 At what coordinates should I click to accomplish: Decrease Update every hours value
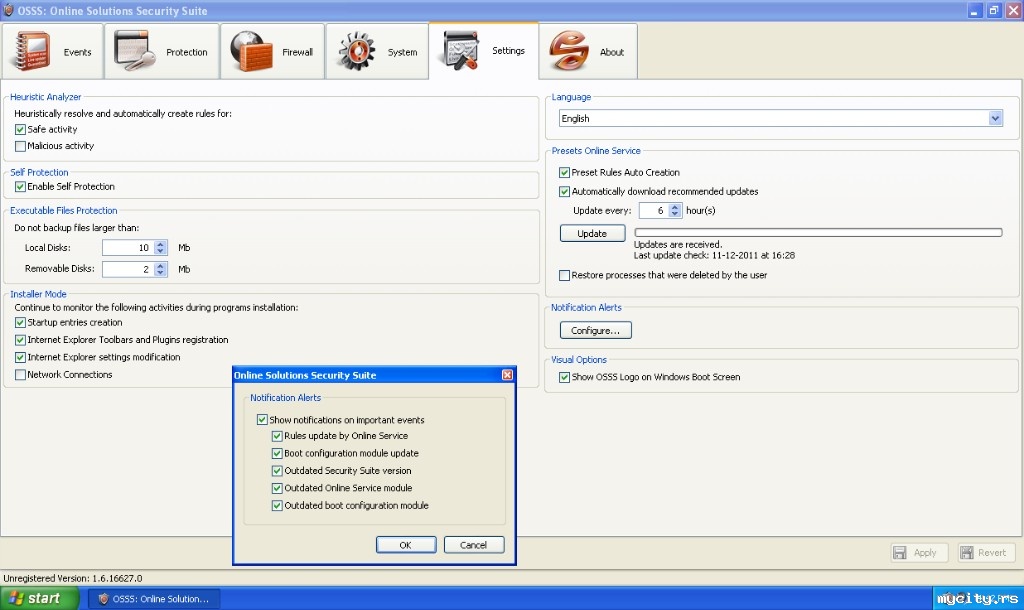pos(675,214)
